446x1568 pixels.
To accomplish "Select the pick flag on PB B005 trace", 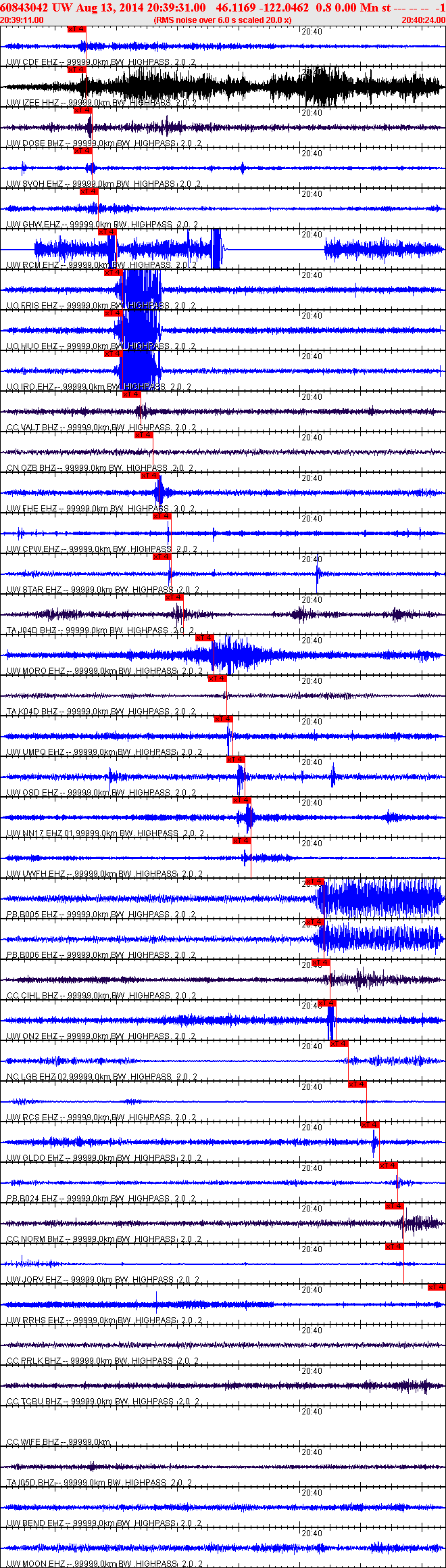I will [314, 881].
